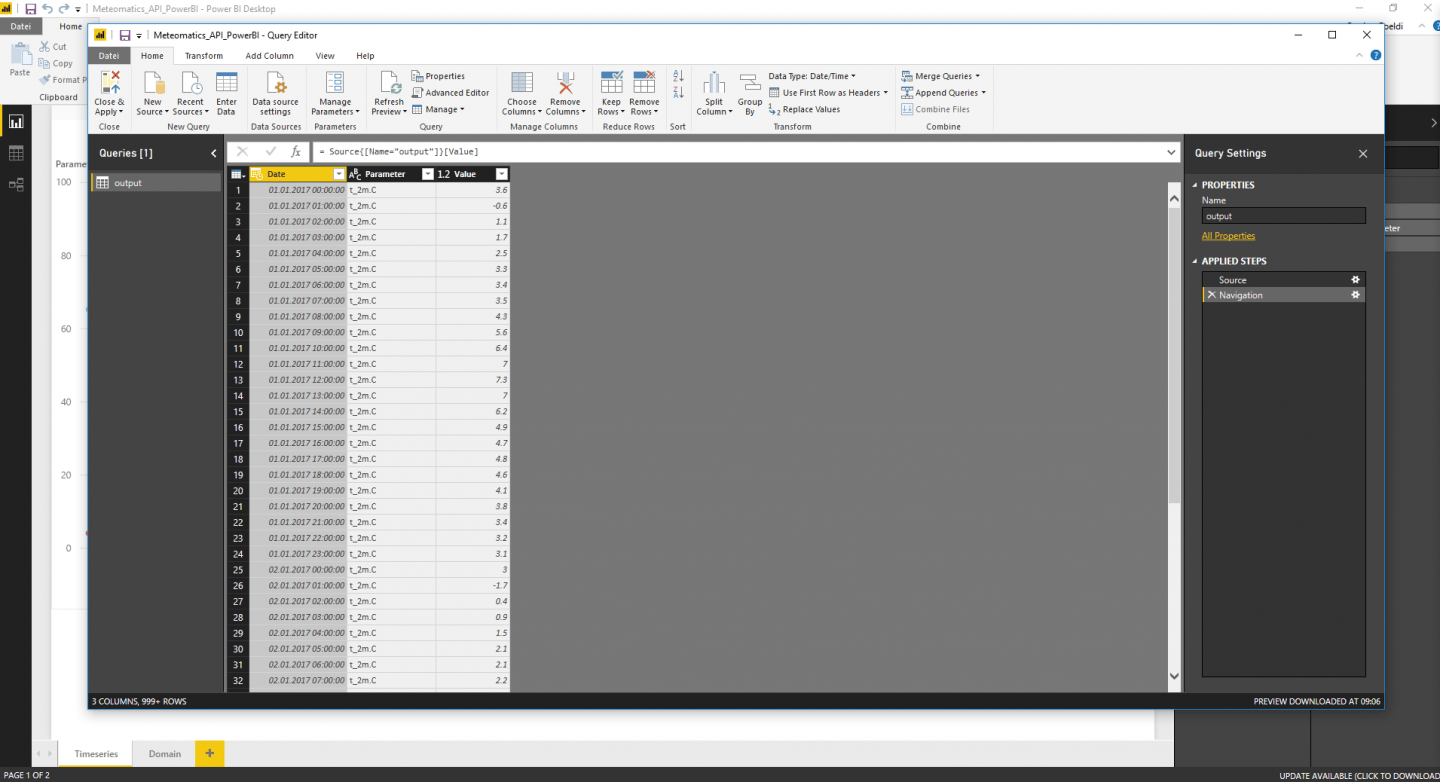Image resolution: width=1440 pixels, height=782 pixels.
Task: Open the Choose Columns tool
Action: point(521,83)
